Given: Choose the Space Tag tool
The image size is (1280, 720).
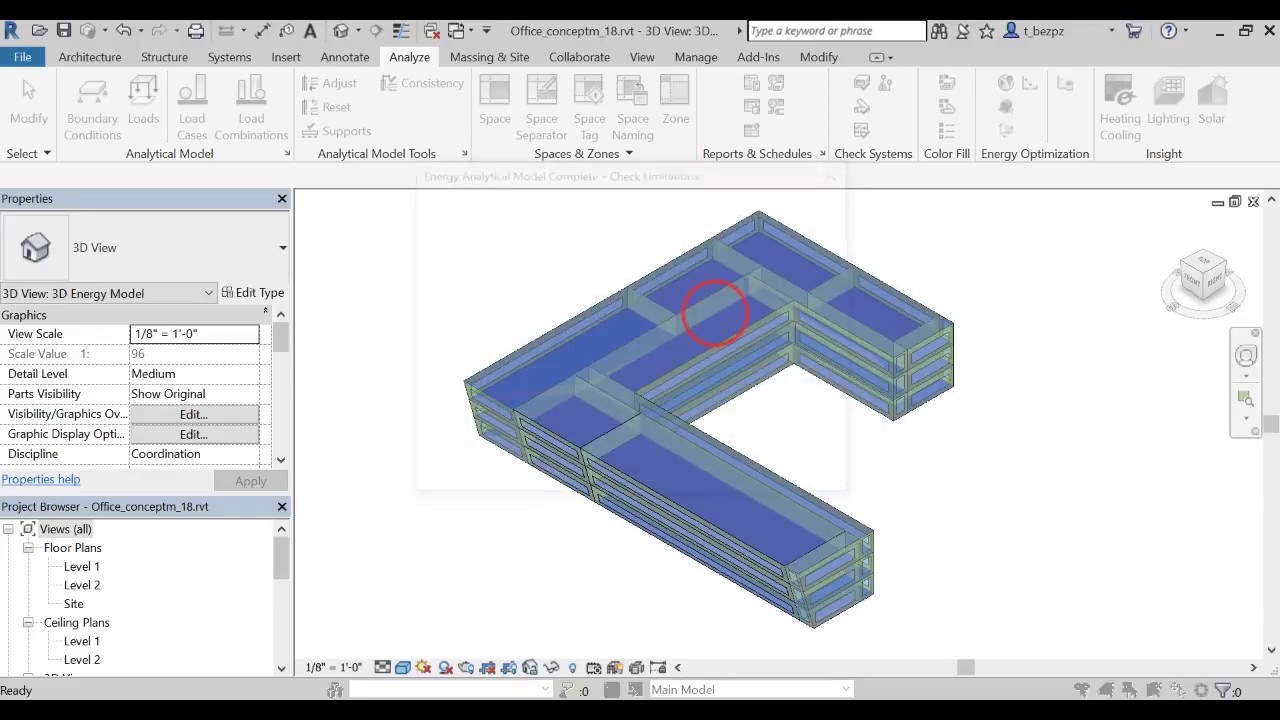Looking at the screenshot, I should point(589,108).
